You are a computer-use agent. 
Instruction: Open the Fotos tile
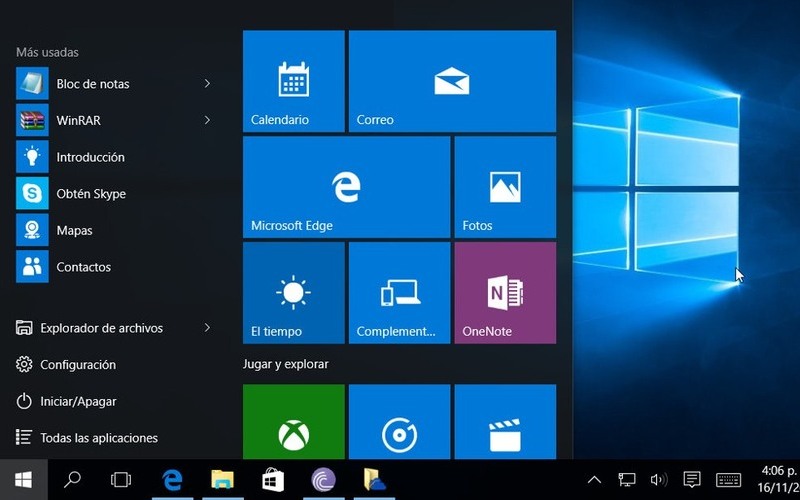tap(505, 187)
